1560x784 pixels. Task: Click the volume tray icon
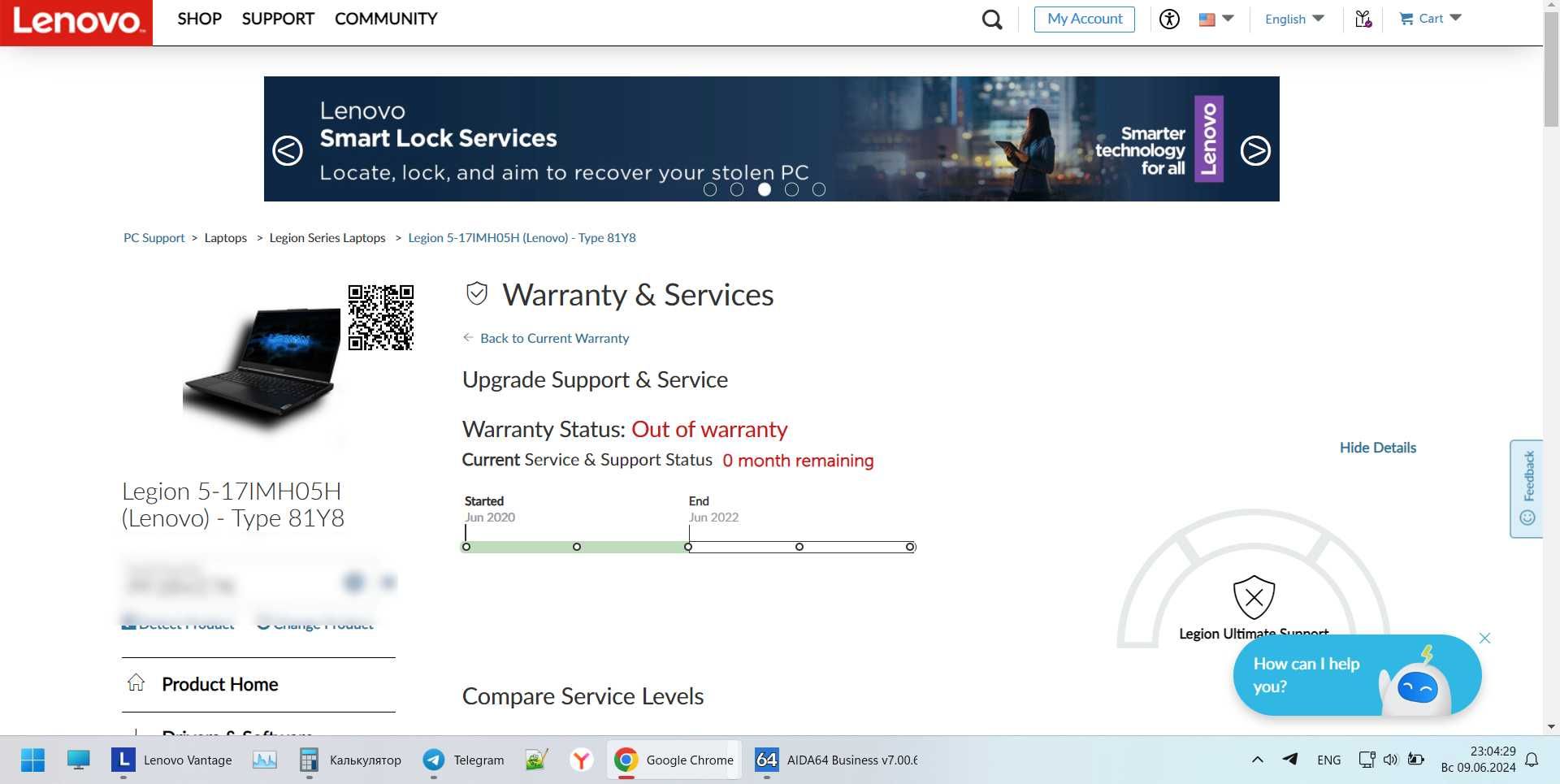1391,760
